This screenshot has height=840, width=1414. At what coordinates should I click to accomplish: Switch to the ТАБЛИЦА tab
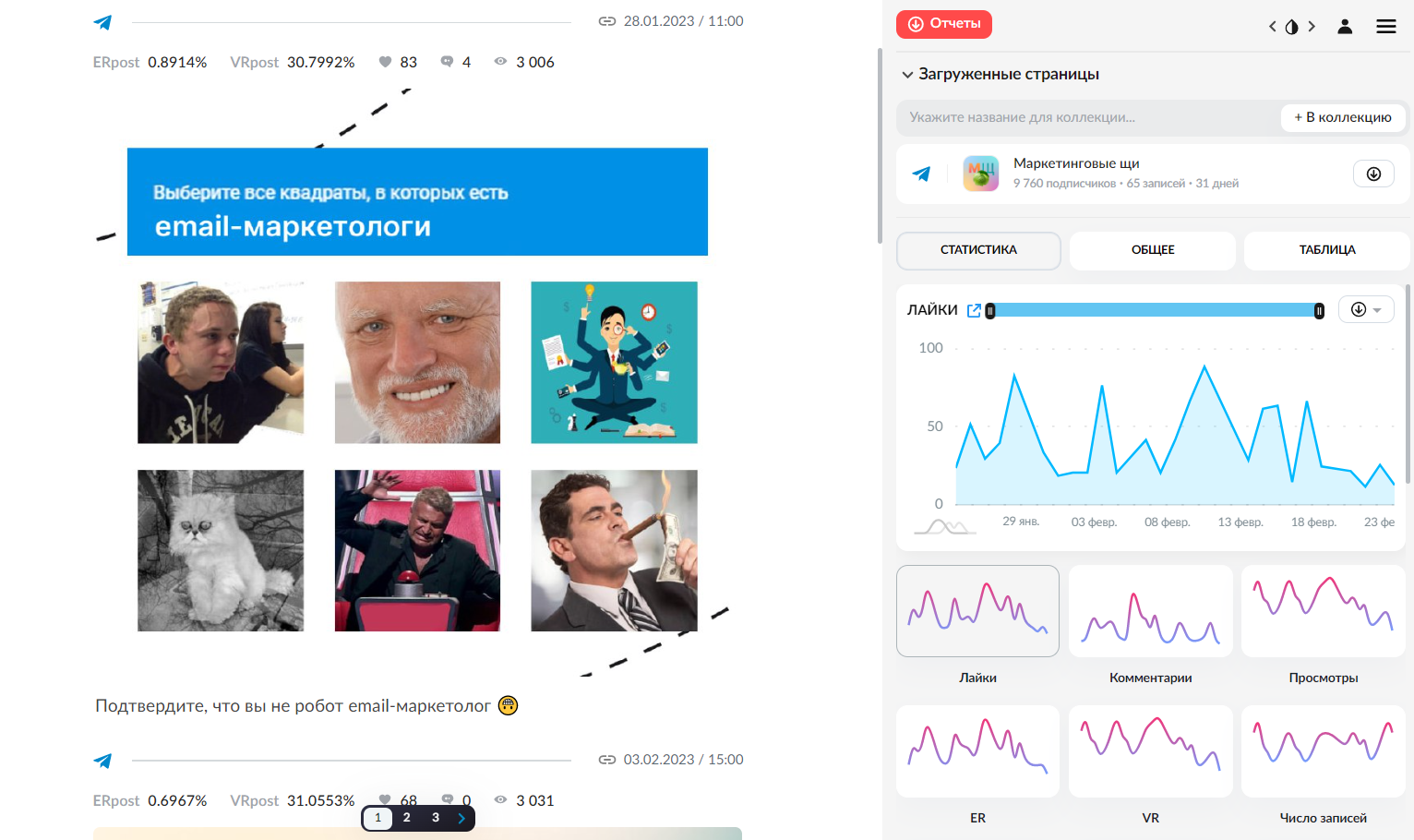pos(1327,250)
